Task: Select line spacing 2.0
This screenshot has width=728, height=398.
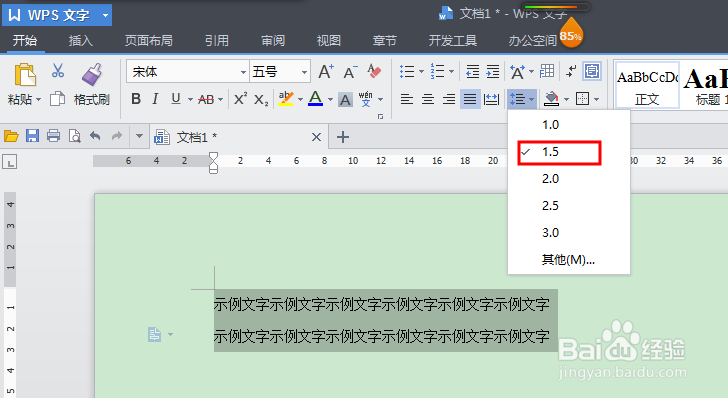Action: 569,179
